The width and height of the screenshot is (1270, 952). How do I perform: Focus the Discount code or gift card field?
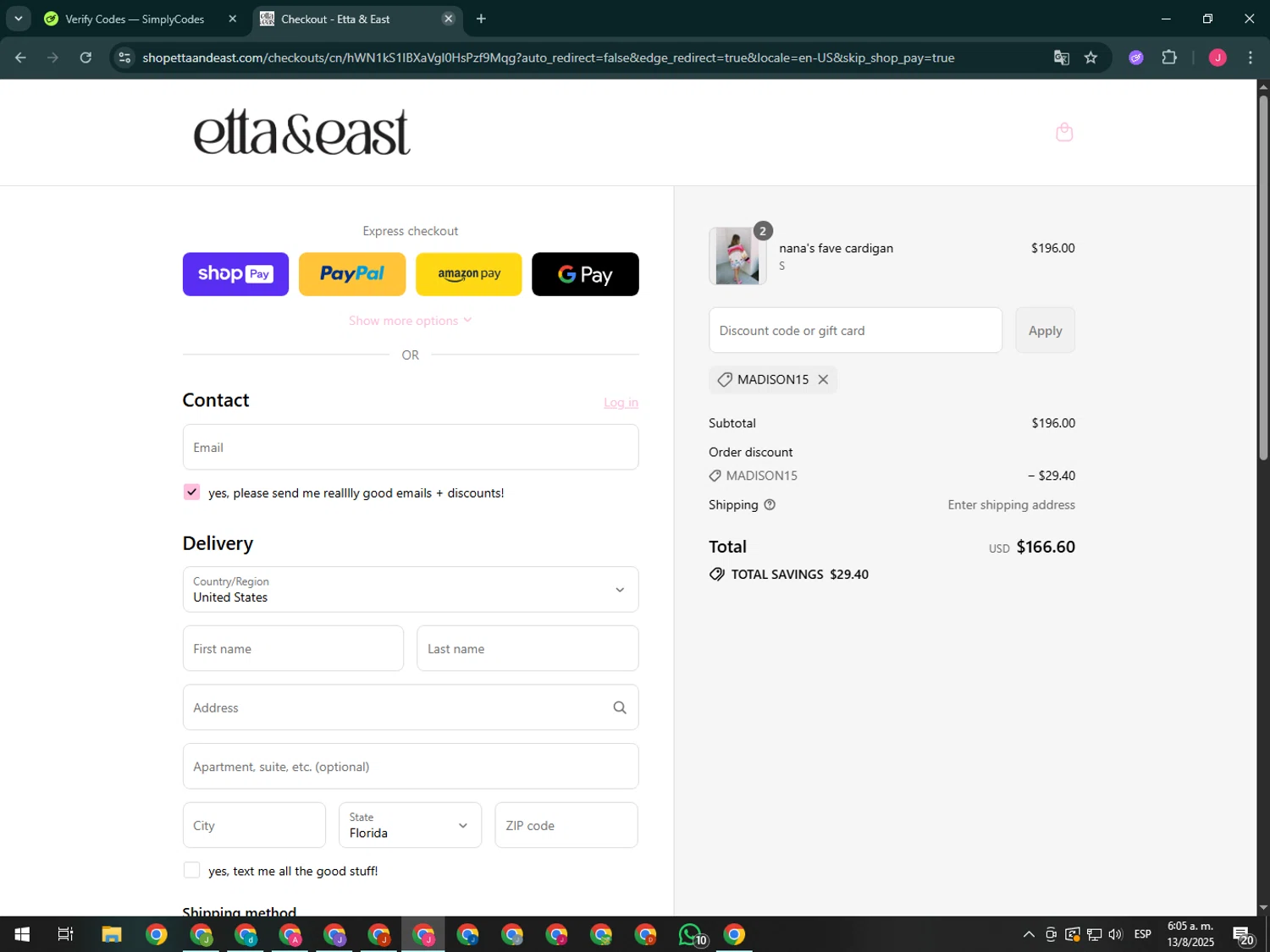[x=855, y=331]
